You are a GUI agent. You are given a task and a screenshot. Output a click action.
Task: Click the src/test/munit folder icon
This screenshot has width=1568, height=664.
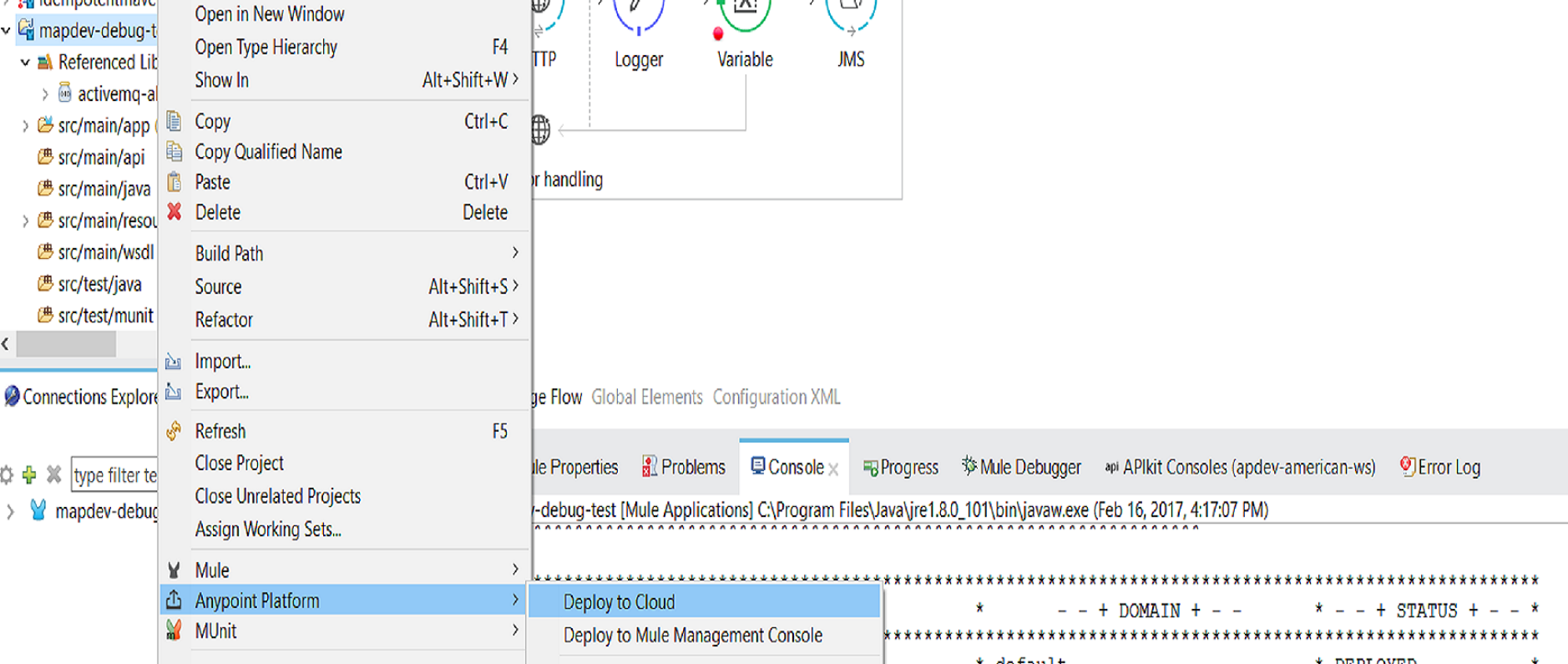46,316
